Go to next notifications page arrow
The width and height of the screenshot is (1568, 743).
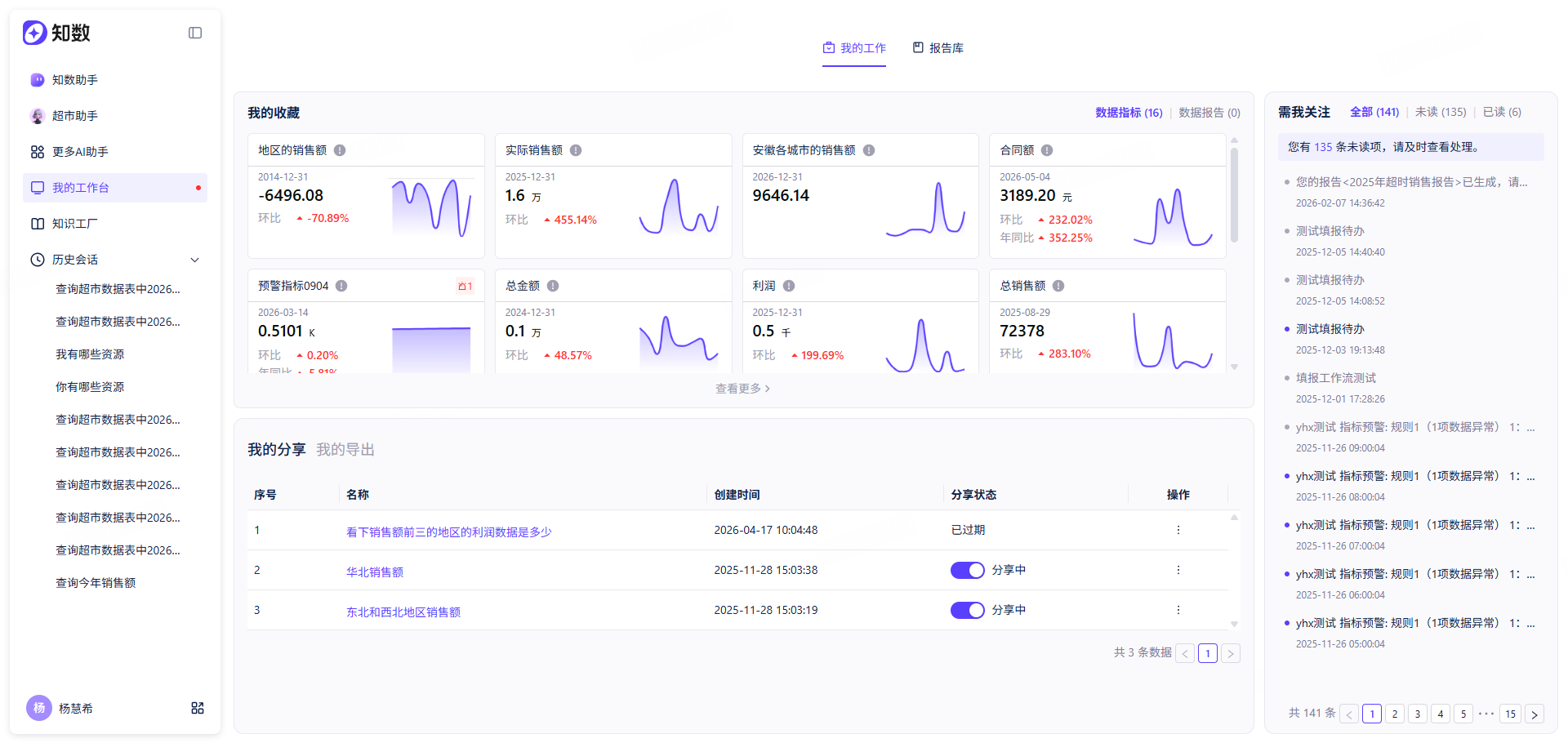pos(1535,714)
